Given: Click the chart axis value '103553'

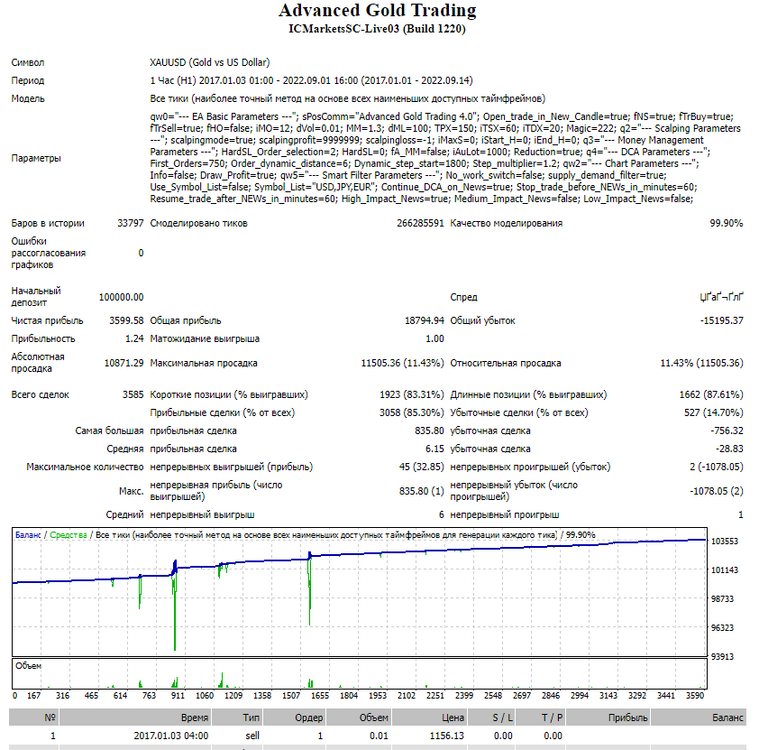Looking at the screenshot, I should point(725,541).
